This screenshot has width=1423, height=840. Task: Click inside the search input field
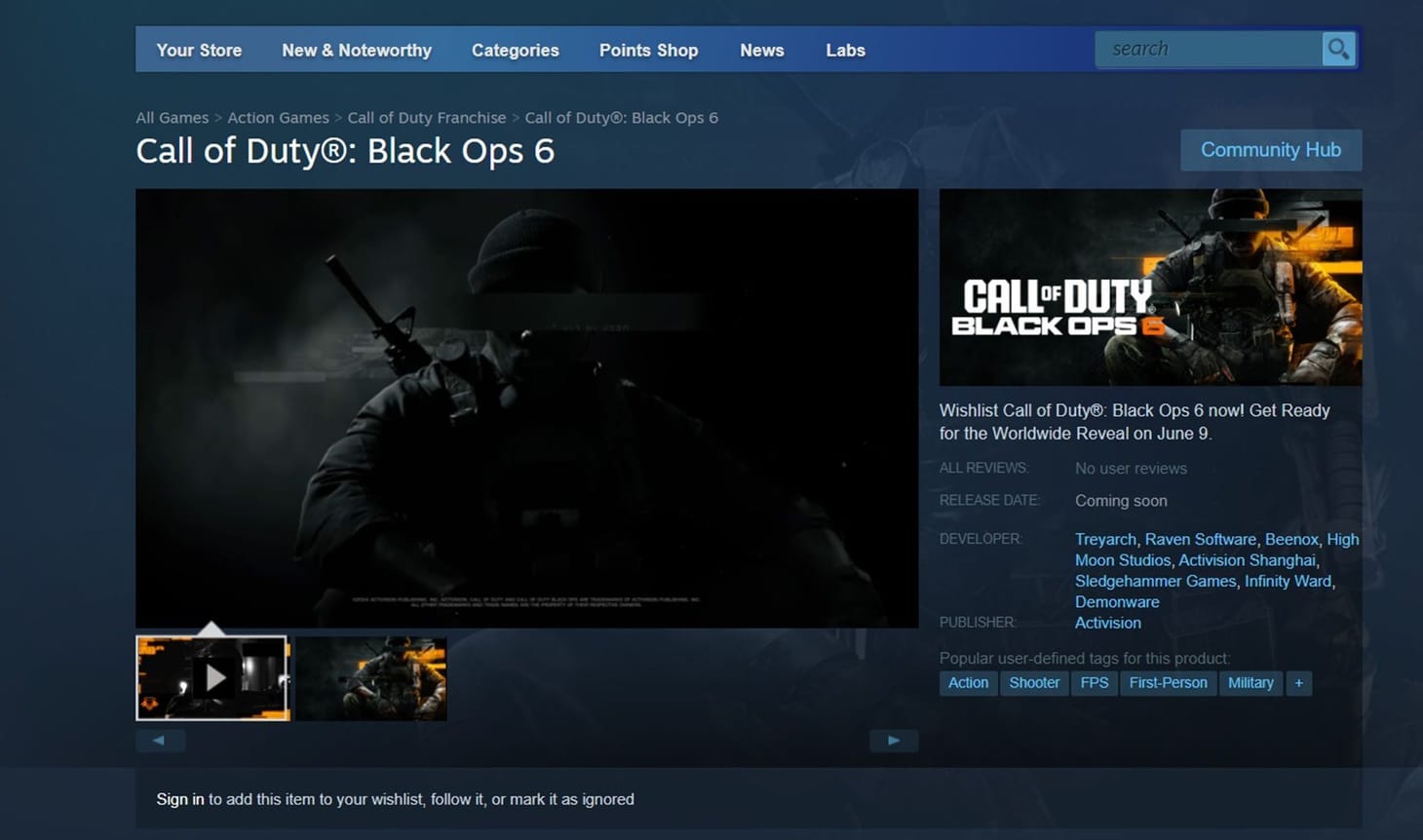coord(1209,48)
